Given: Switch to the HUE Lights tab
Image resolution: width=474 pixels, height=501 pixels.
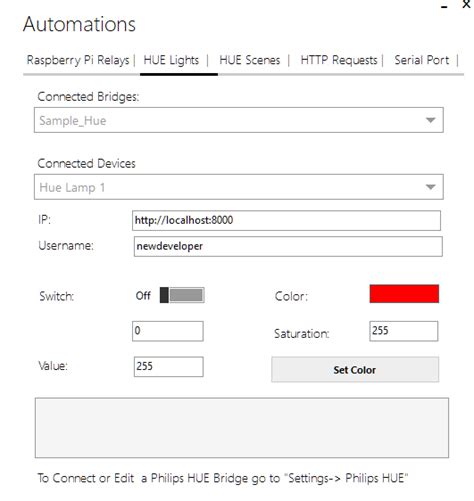Looking at the screenshot, I should pos(171,60).
